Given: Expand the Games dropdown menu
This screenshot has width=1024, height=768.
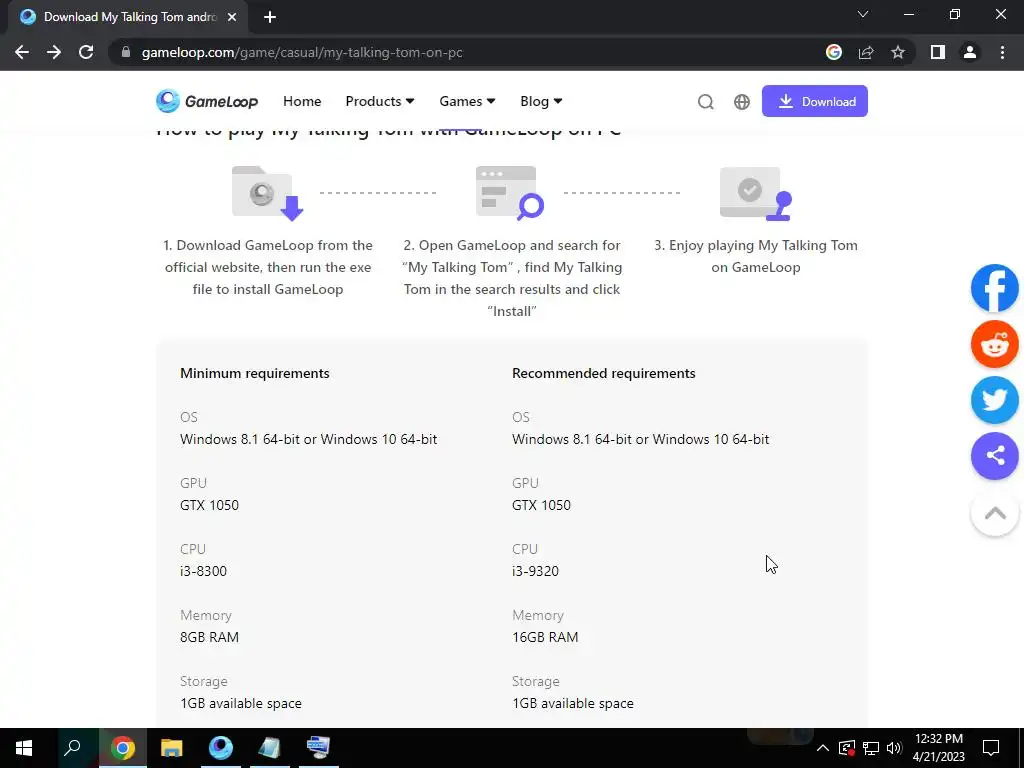Looking at the screenshot, I should 467,101.
